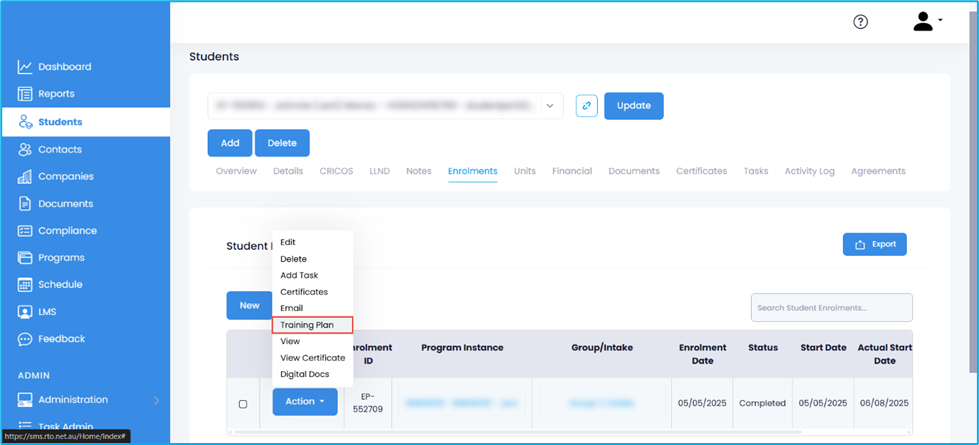Select View Certificate in action menu
The height and width of the screenshot is (445, 979).
pos(312,358)
